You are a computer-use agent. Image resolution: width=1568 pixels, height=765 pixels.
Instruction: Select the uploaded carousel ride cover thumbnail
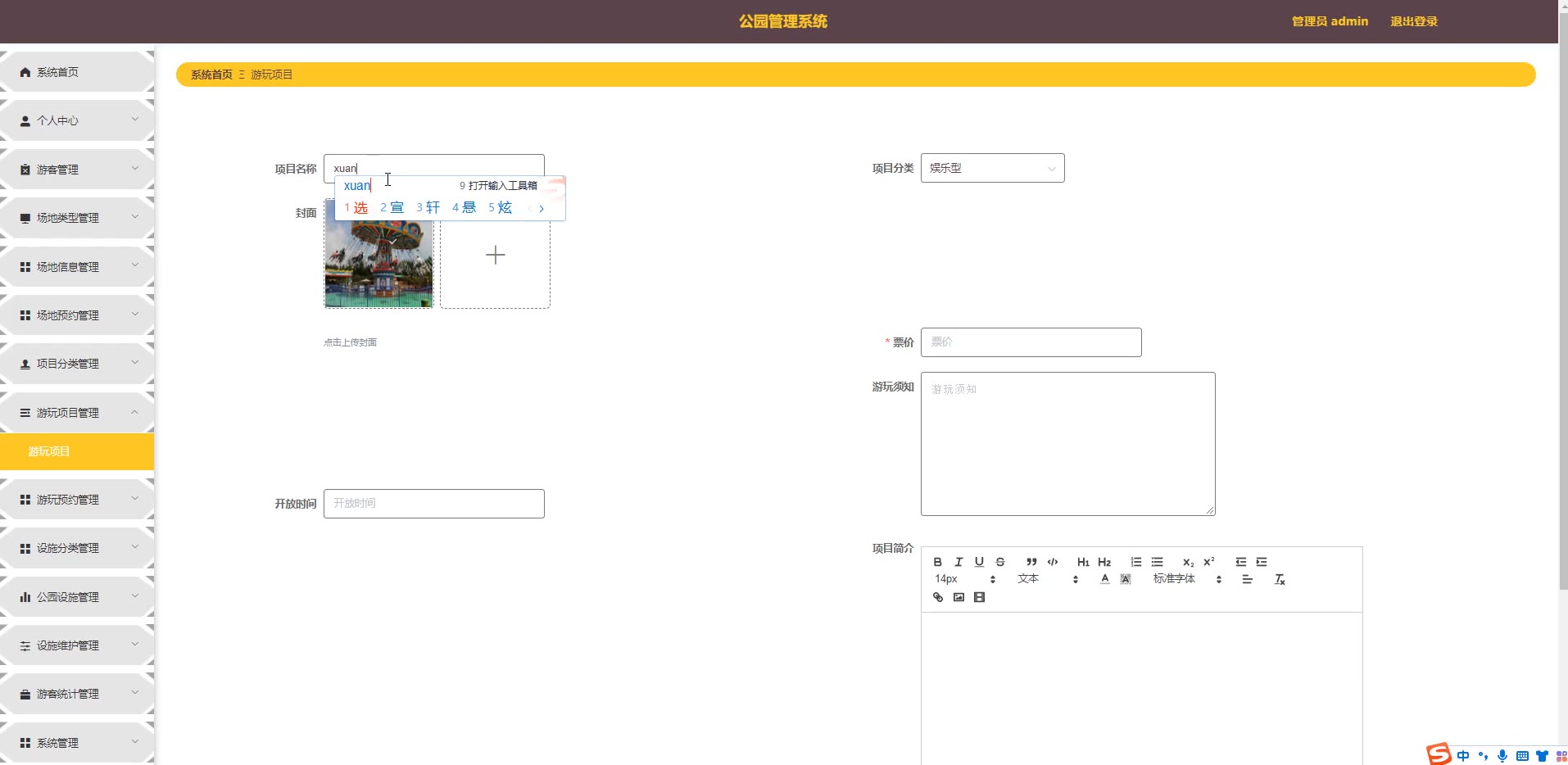point(378,253)
